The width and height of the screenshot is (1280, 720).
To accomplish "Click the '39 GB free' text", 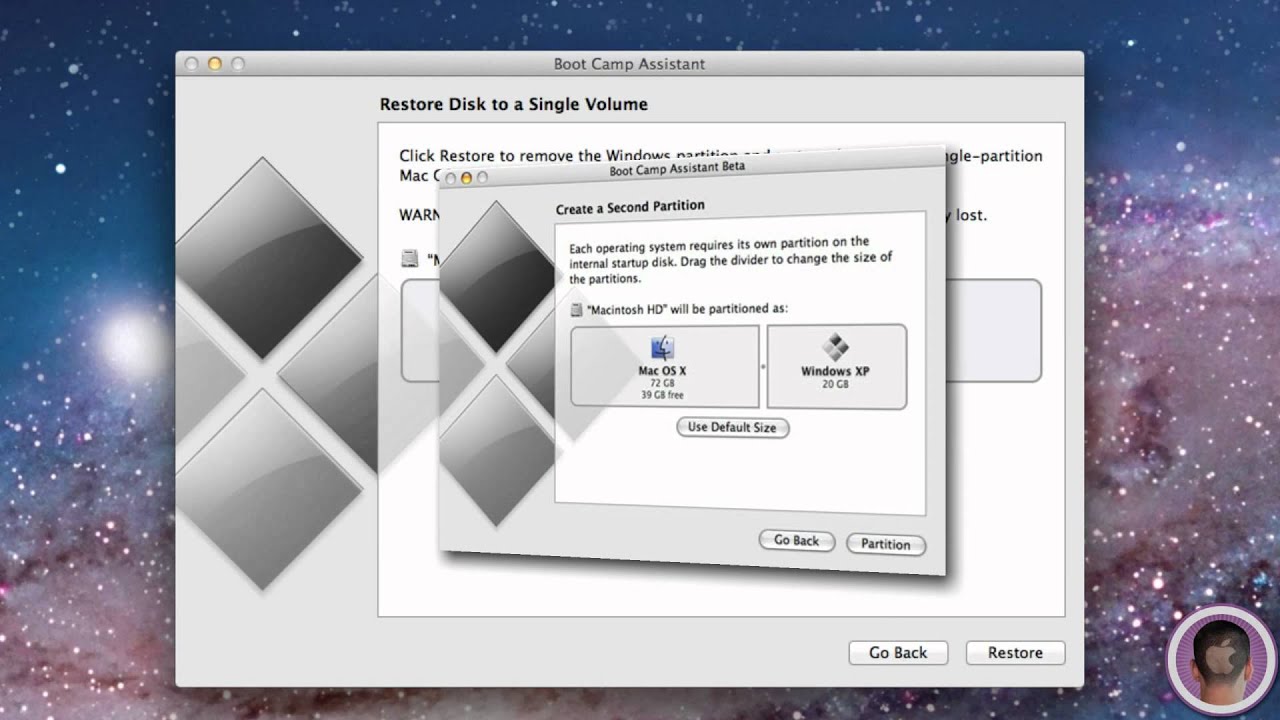I will pyautogui.click(x=663, y=394).
